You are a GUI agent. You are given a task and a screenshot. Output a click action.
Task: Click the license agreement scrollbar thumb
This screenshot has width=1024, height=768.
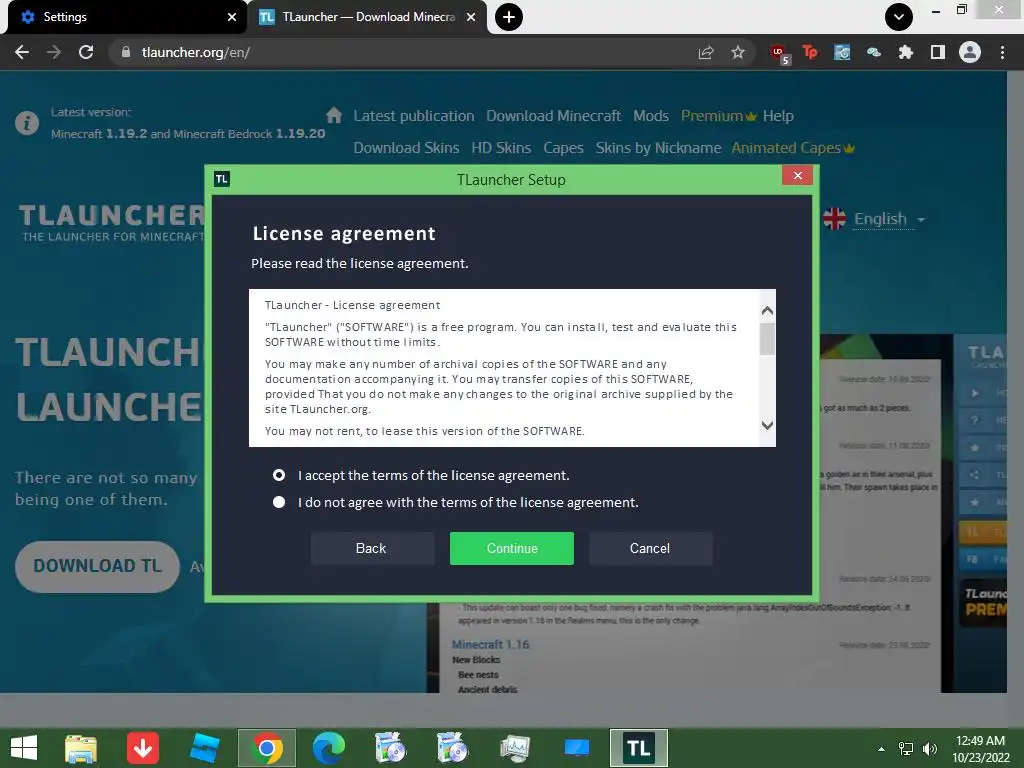(767, 338)
